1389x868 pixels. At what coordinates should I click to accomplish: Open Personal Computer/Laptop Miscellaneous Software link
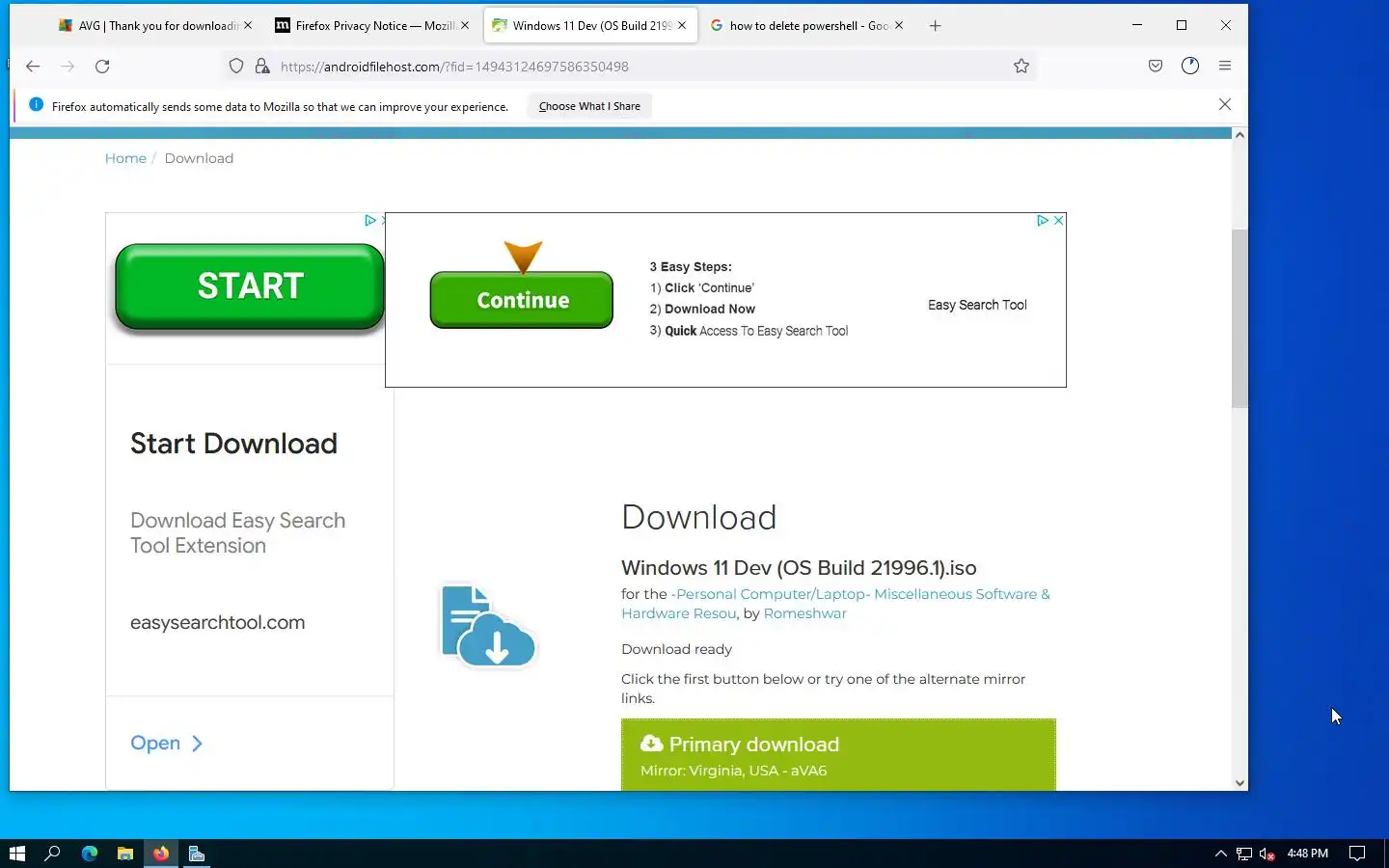(835, 604)
